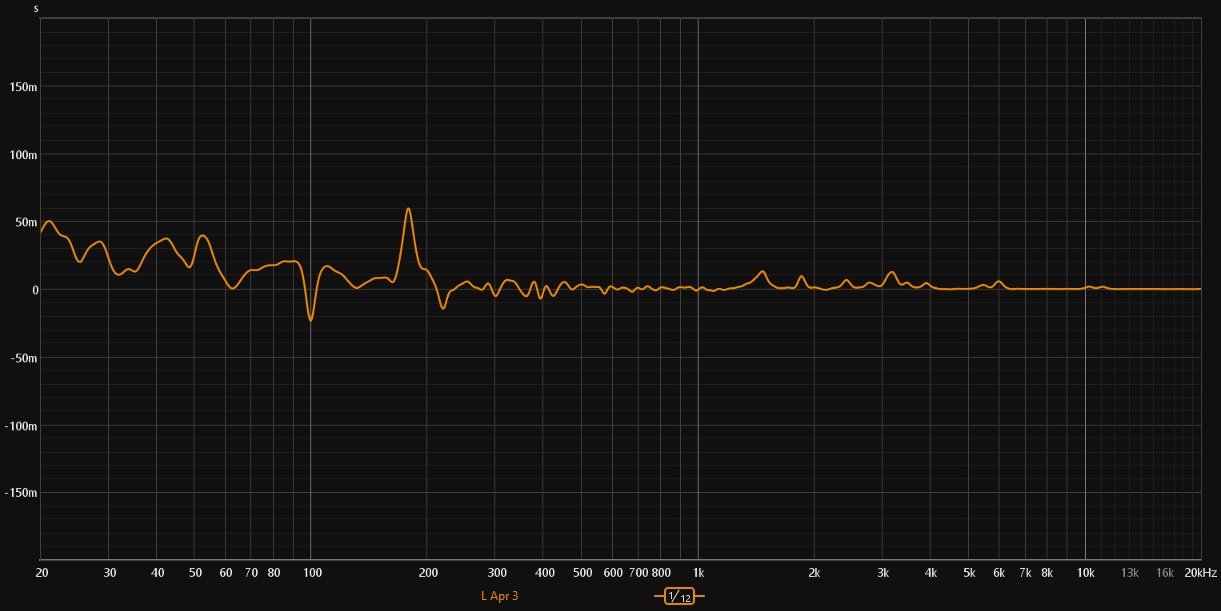The image size is (1221, 611).
Task: Click the '30' frequency axis label
Action: pos(110,573)
